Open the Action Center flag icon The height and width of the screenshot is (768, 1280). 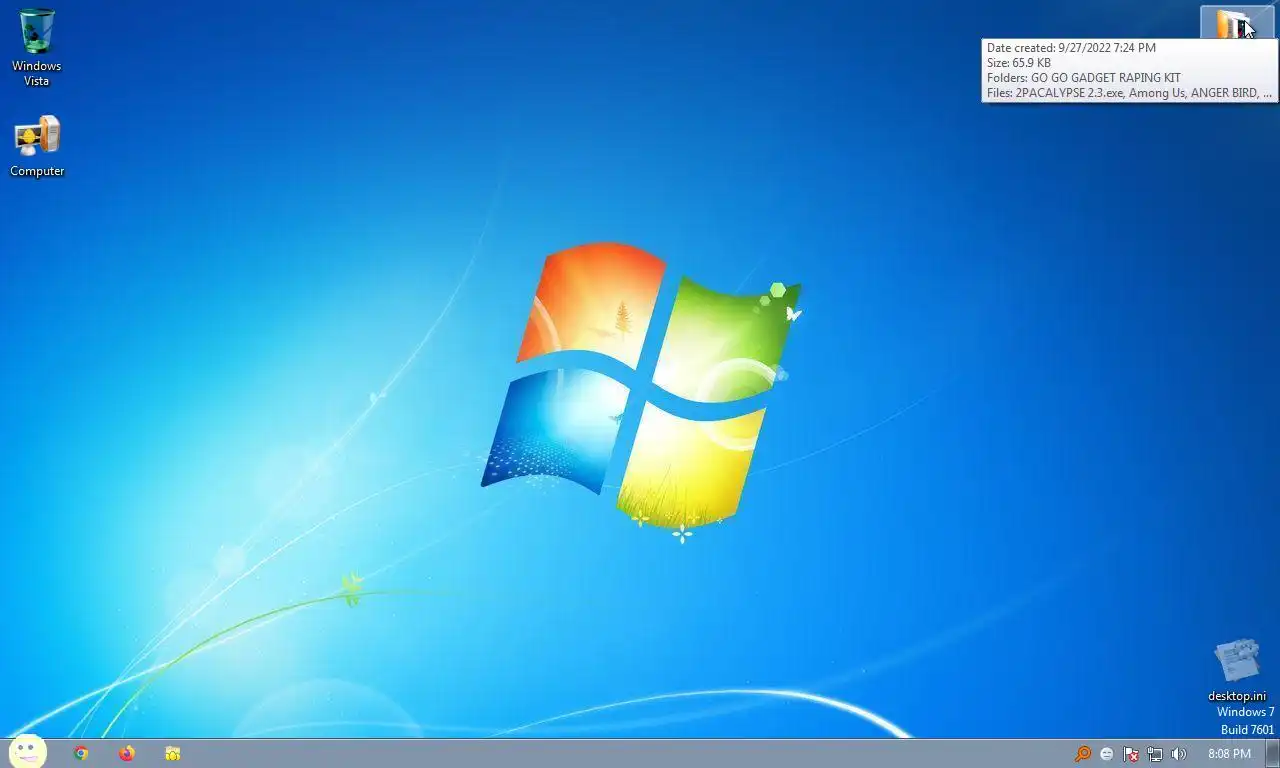coord(1131,754)
